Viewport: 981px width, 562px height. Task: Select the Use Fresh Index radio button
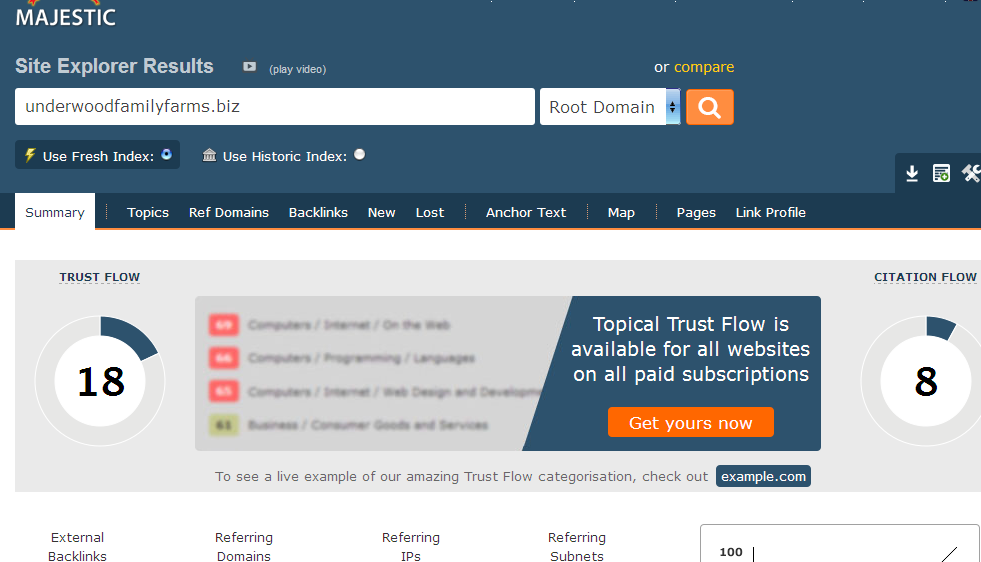coord(166,155)
